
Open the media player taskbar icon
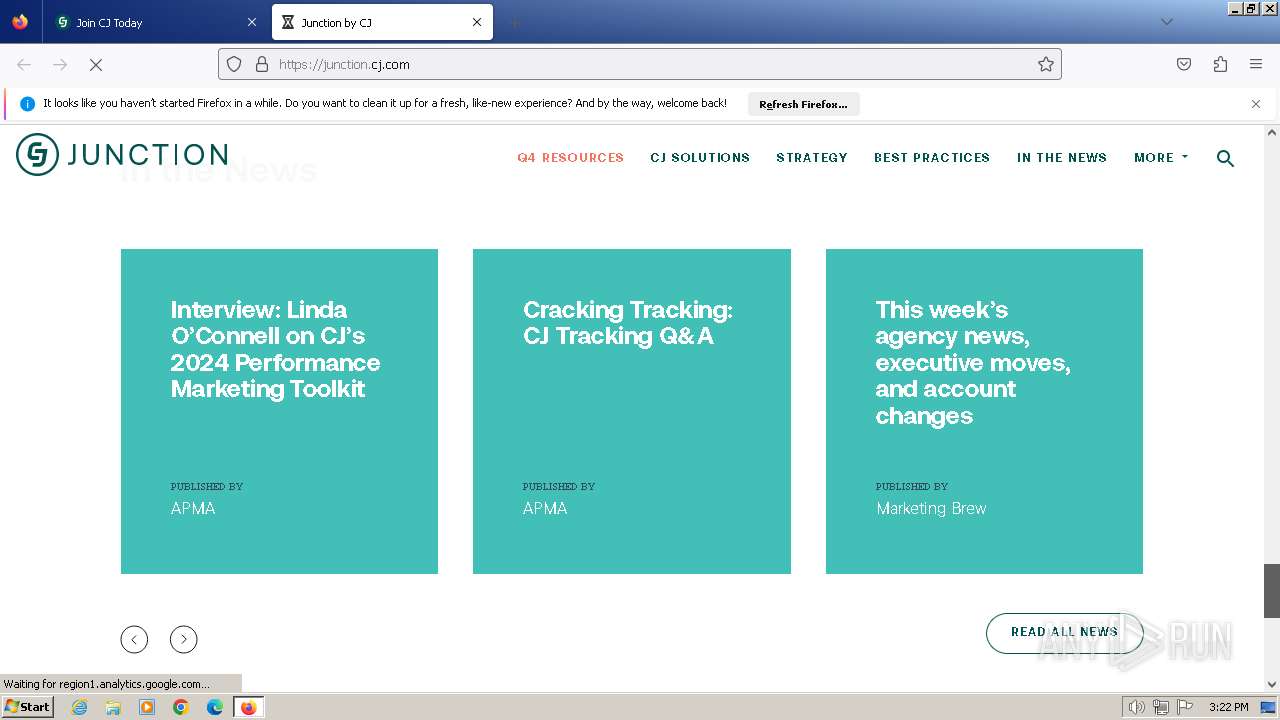[x=147, y=707]
